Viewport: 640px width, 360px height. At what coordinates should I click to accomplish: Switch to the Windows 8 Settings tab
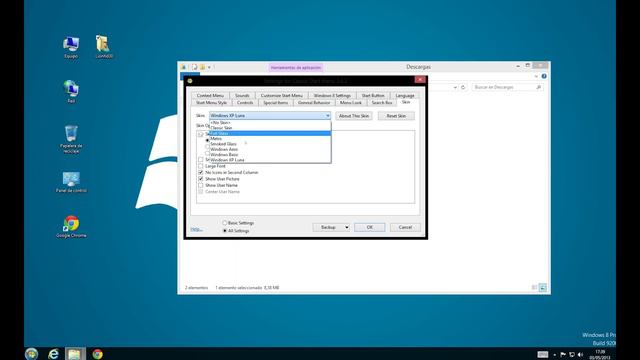click(332, 95)
